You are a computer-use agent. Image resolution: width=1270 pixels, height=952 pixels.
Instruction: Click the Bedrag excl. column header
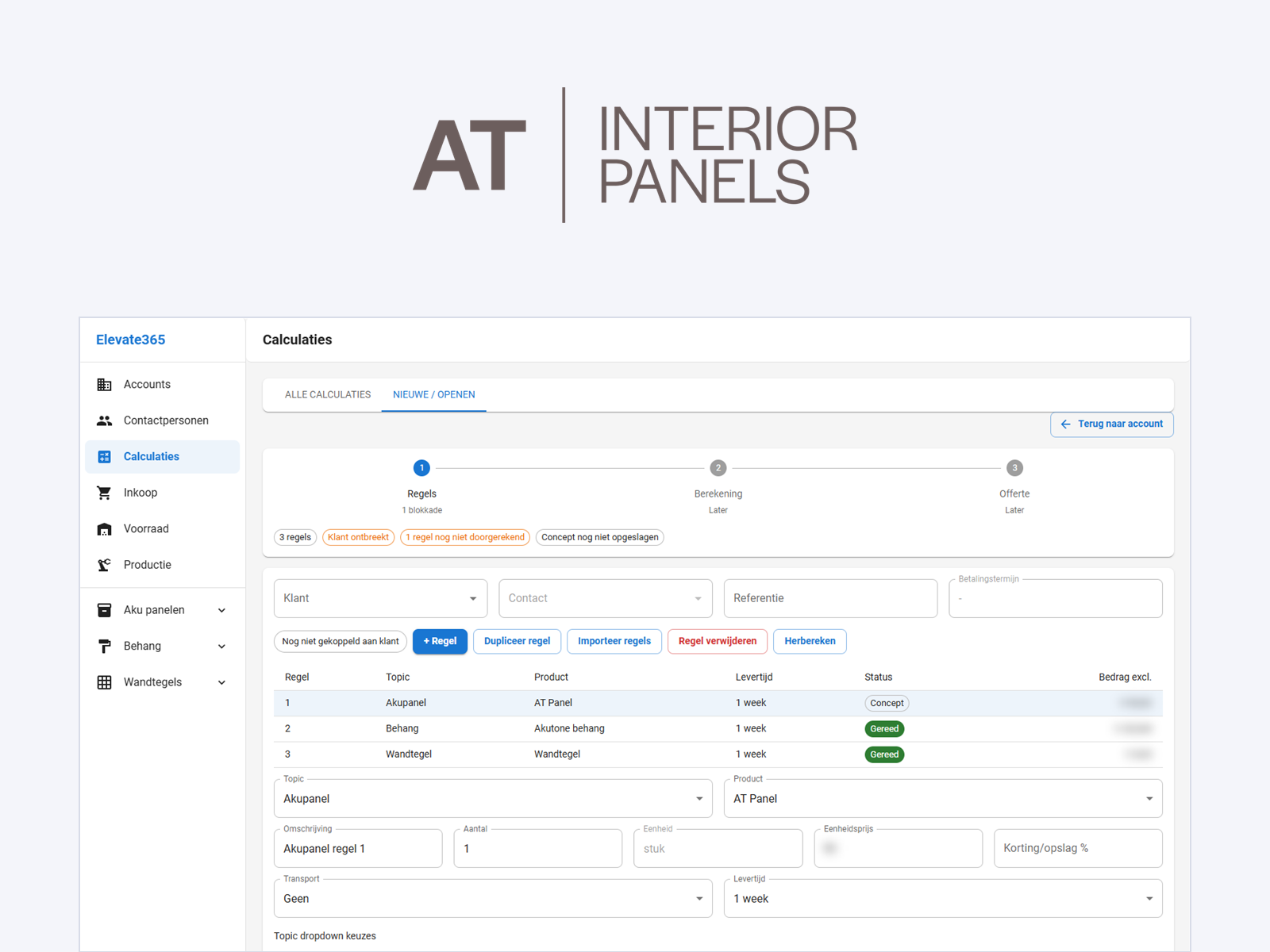pos(1125,678)
